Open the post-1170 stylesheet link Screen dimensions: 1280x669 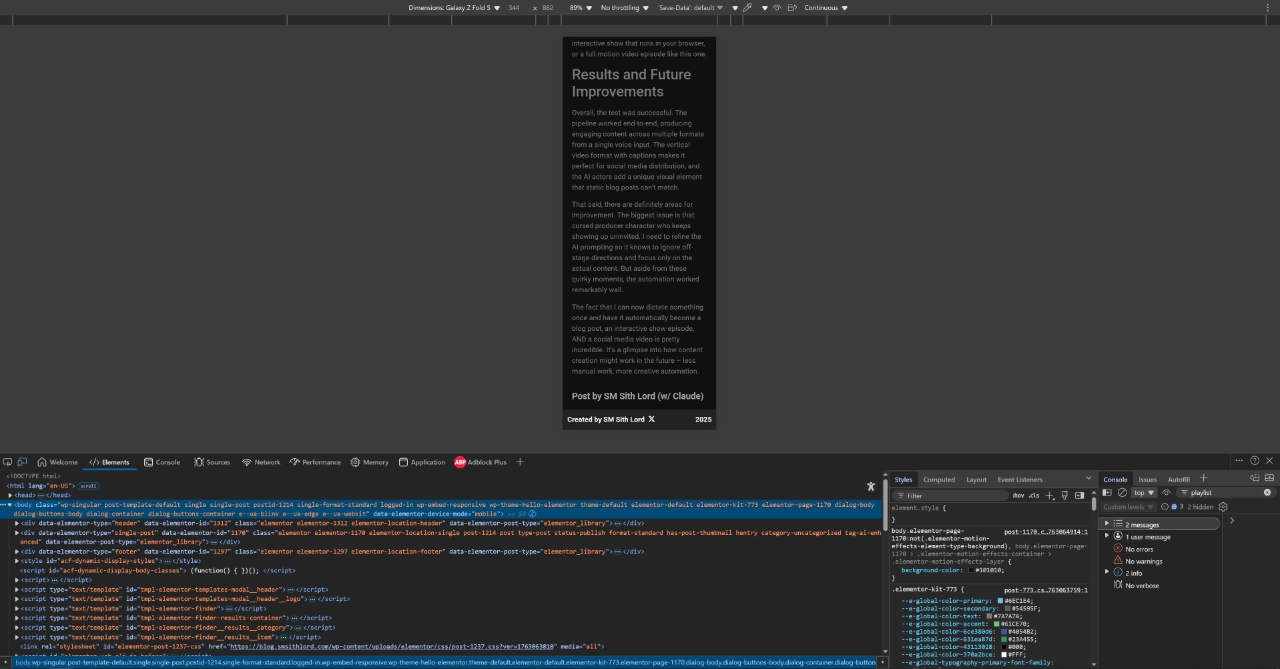(x=1046, y=532)
